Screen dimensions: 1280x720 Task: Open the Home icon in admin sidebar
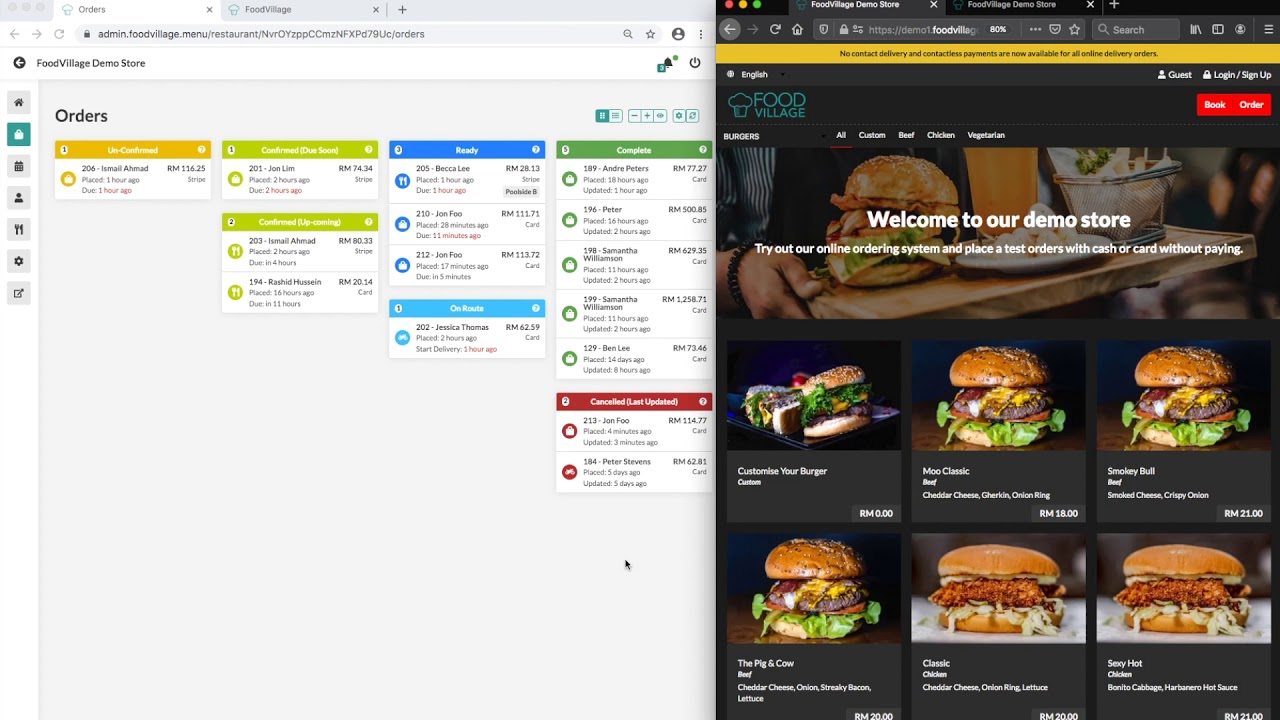(18, 102)
